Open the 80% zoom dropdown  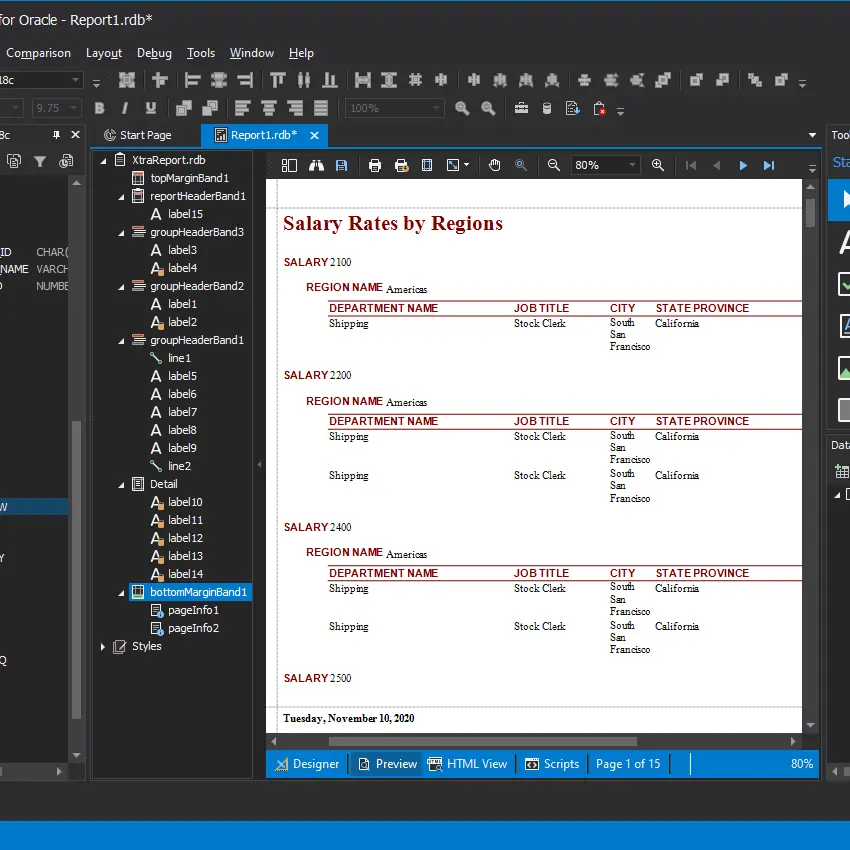[x=632, y=165]
